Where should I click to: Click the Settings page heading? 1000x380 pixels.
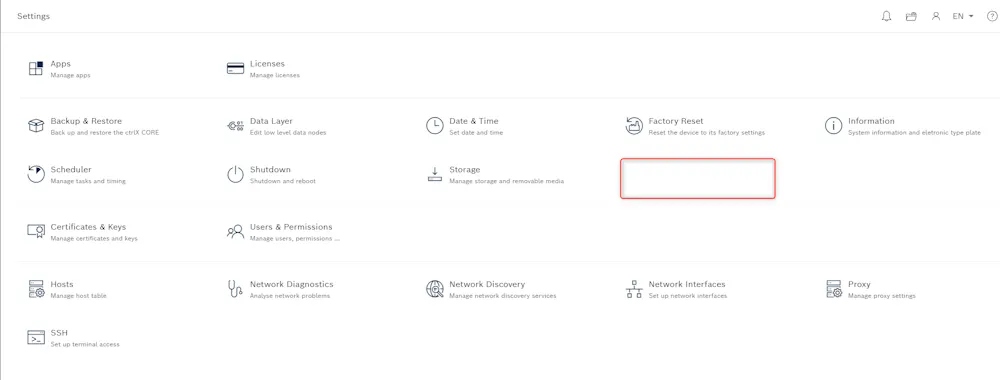tap(33, 16)
